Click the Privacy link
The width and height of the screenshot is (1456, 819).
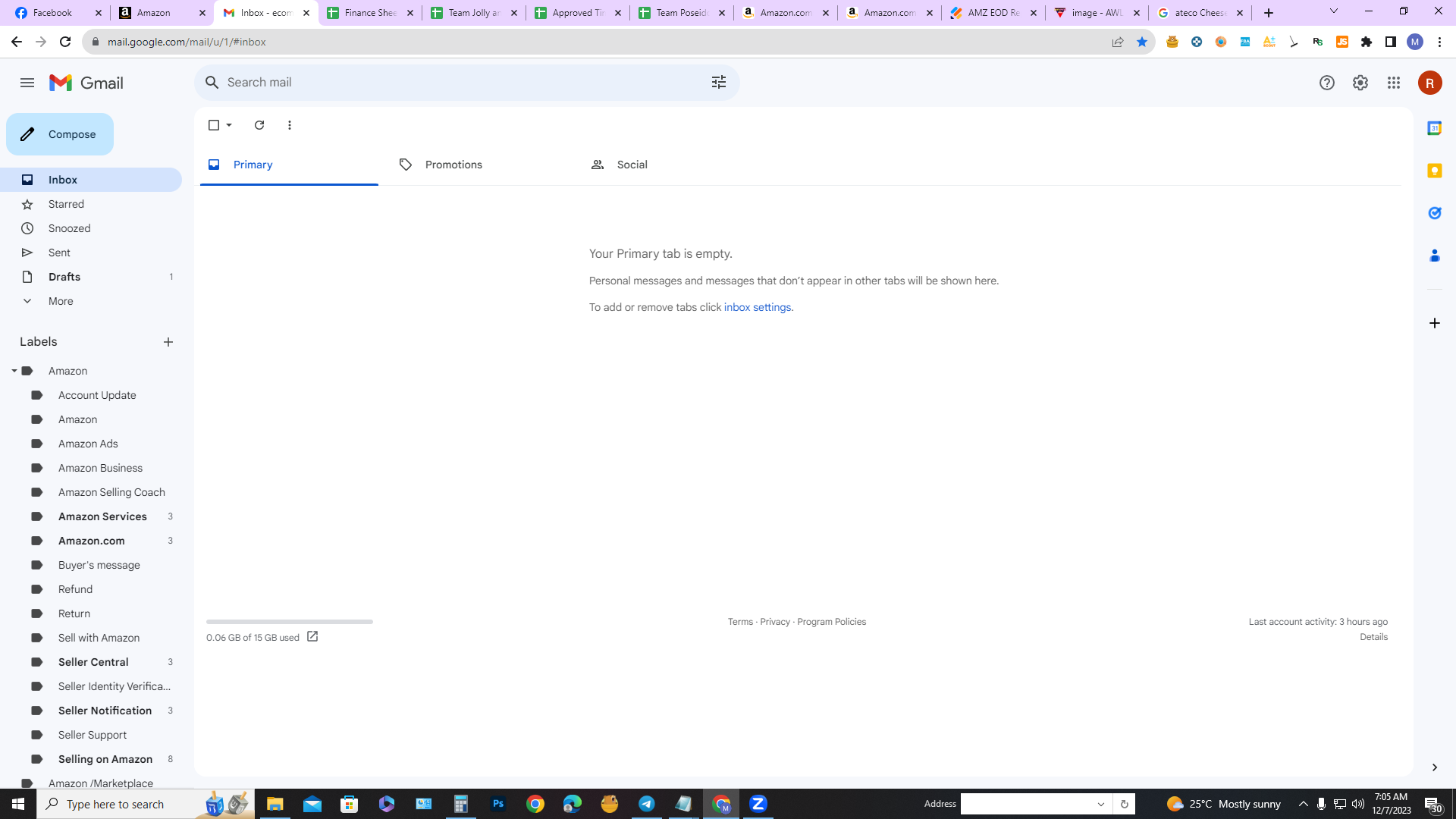coord(775,622)
